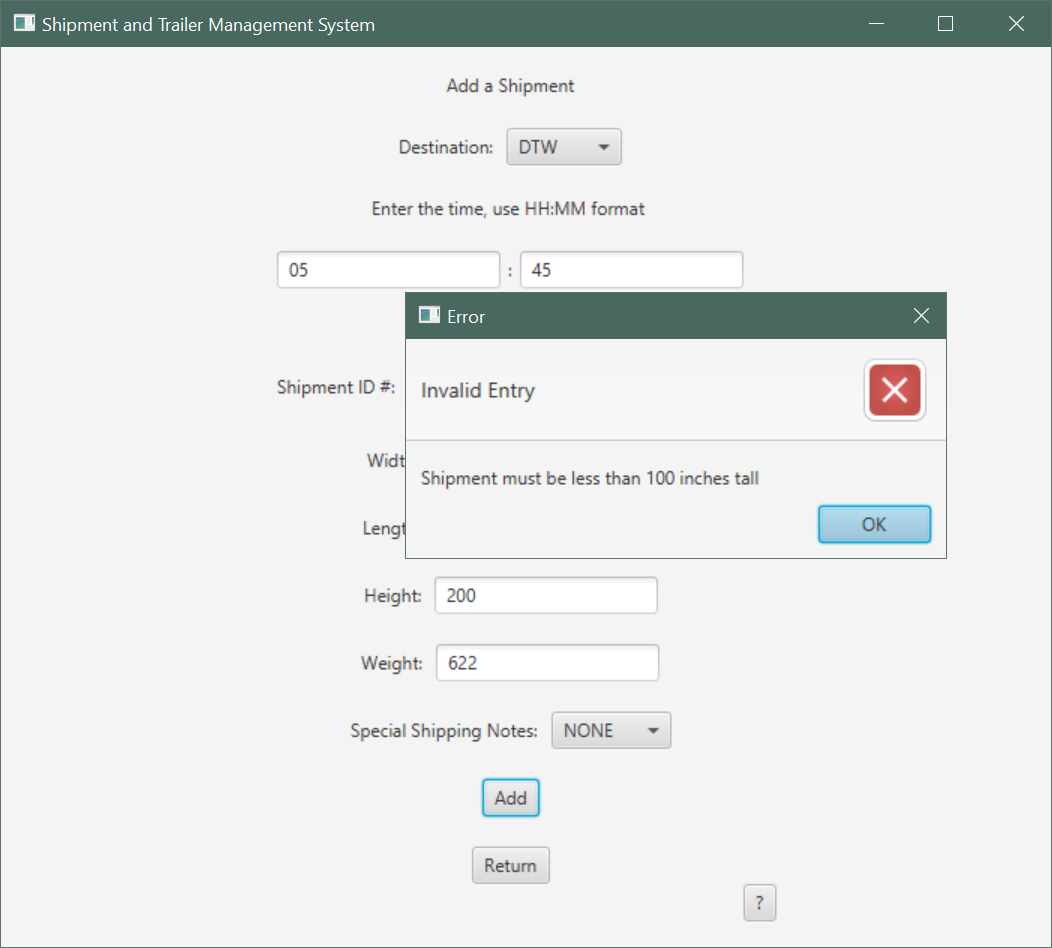
Task: Click the Weight field showing 622
Action: click(547, 662)
